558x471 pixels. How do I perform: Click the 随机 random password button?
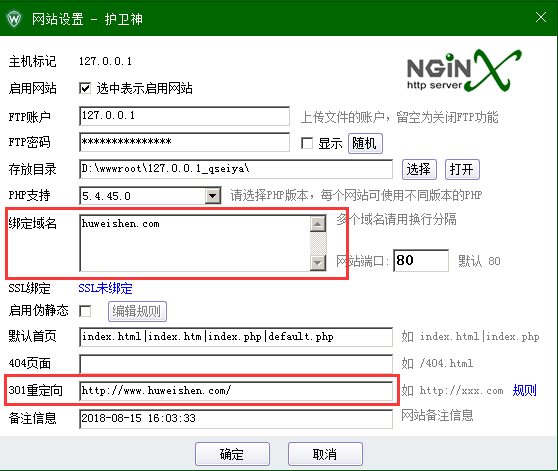click(x=365, y=143)
